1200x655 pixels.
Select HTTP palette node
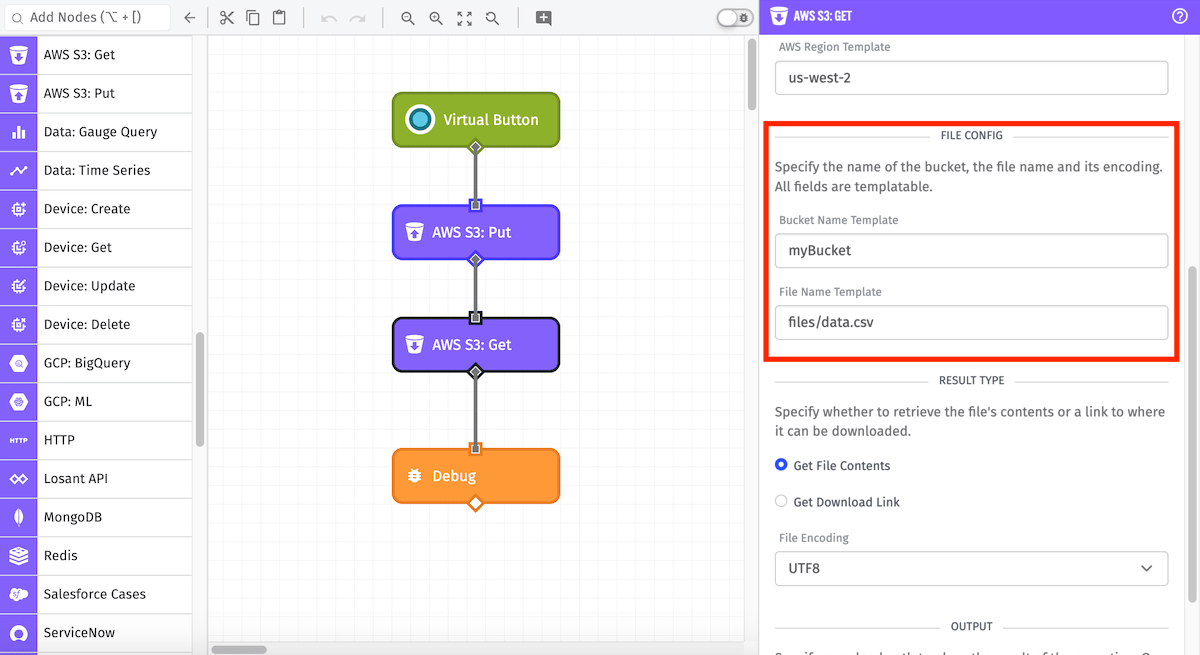(96, 440)
